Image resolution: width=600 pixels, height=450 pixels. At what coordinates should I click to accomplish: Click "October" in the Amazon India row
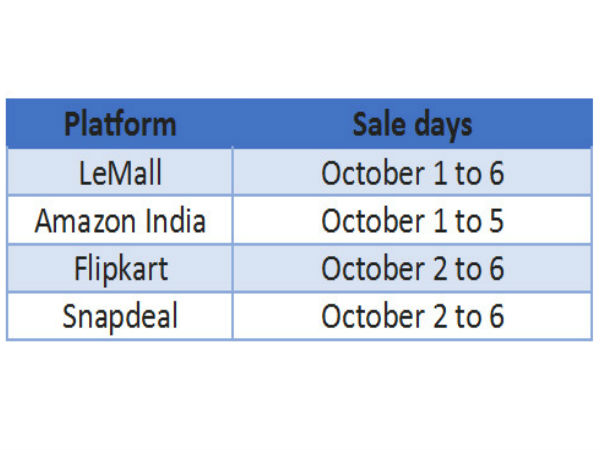click(x=364, y=221)
